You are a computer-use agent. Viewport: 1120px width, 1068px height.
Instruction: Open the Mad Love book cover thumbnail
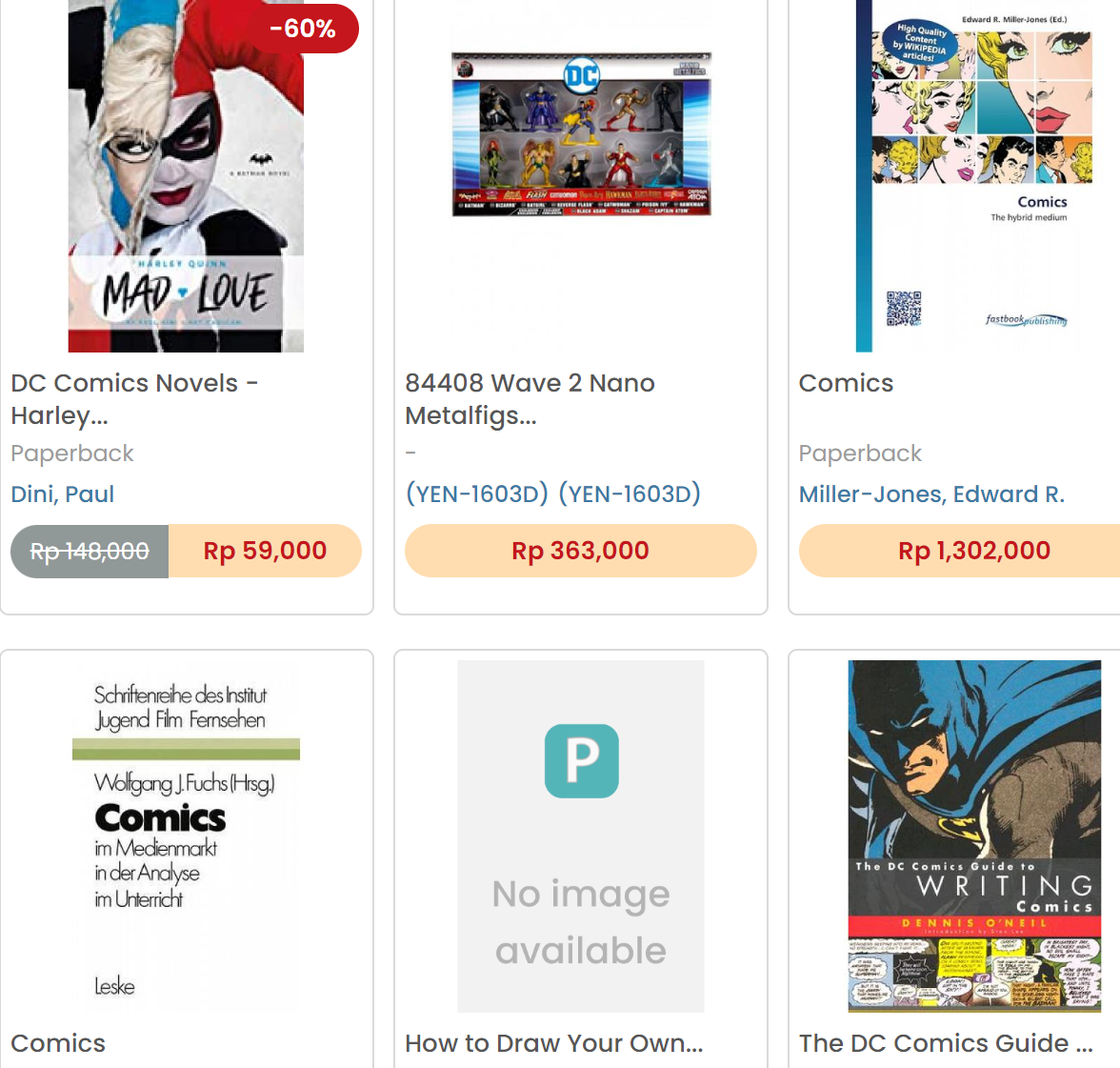(186, 175)
